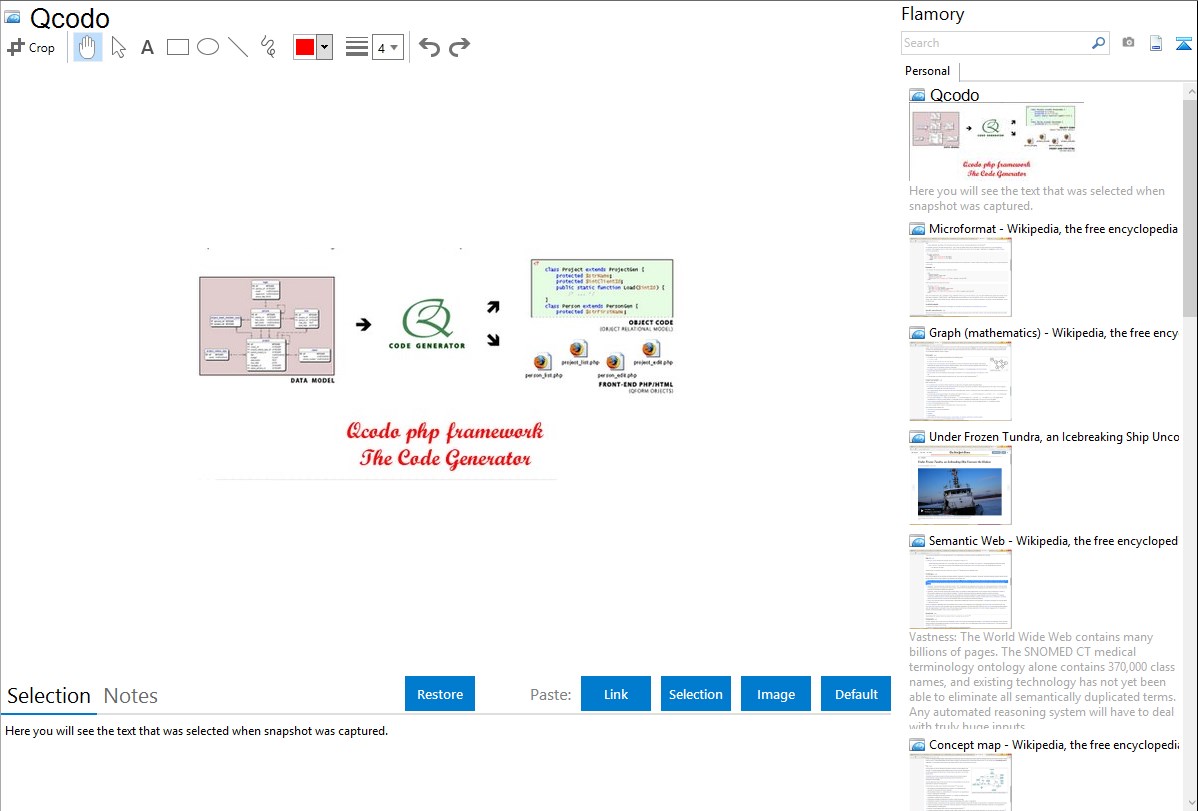Click the blue collapse panel icon
The height and width of the screenshot is (811, 1198).
(x=1183, y=43)
